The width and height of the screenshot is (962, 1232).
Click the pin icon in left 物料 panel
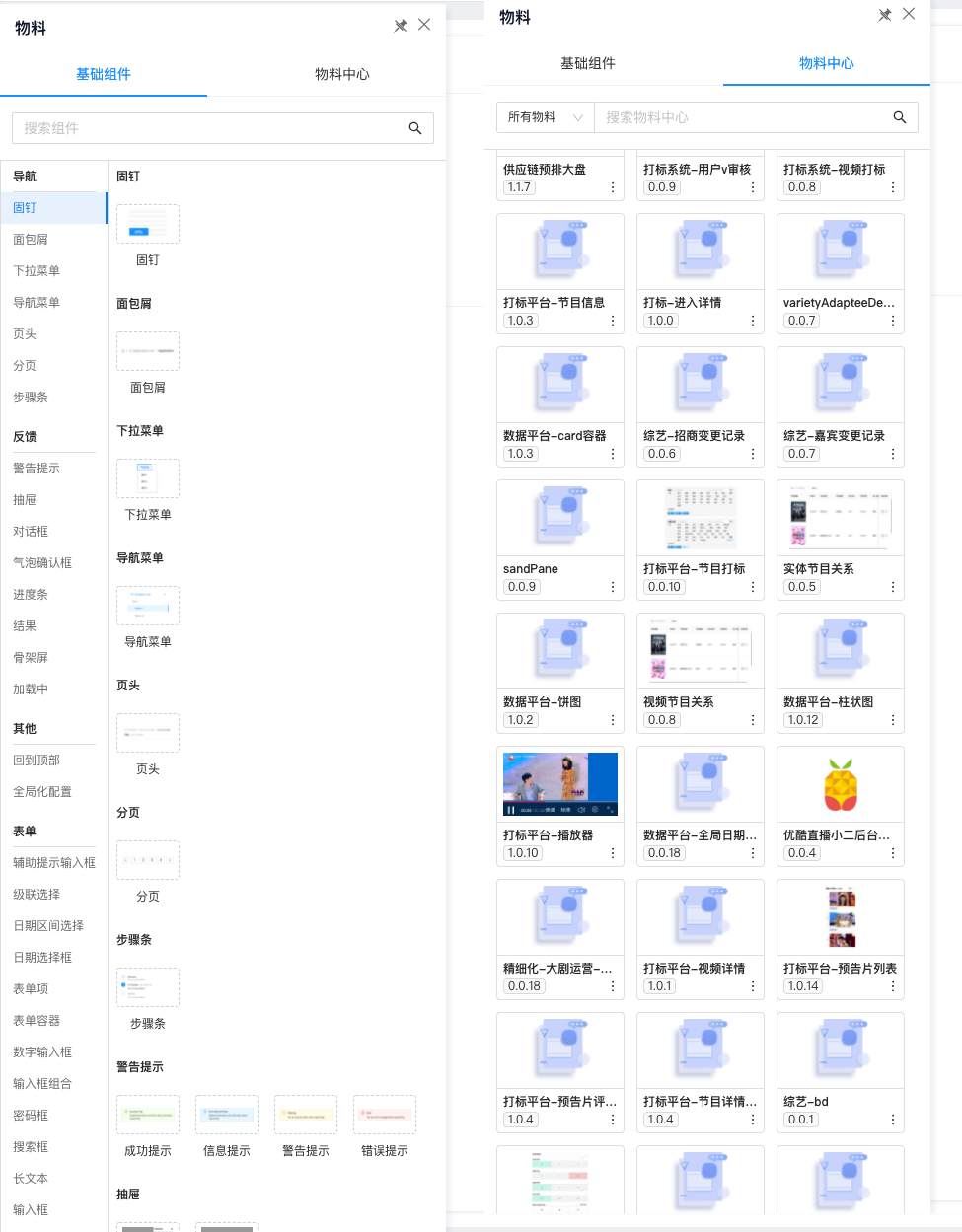click(x=401, y=26)
